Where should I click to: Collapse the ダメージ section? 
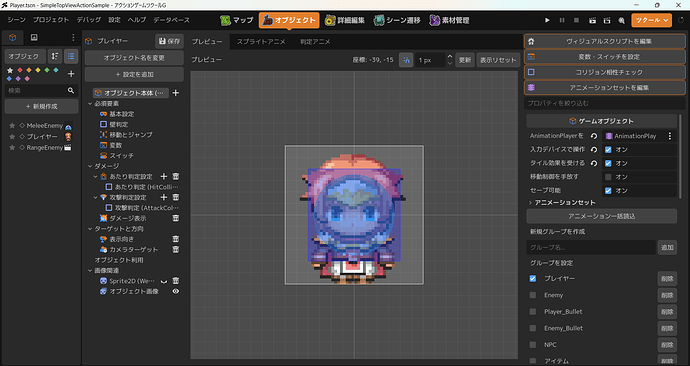[x=90, y=166]
